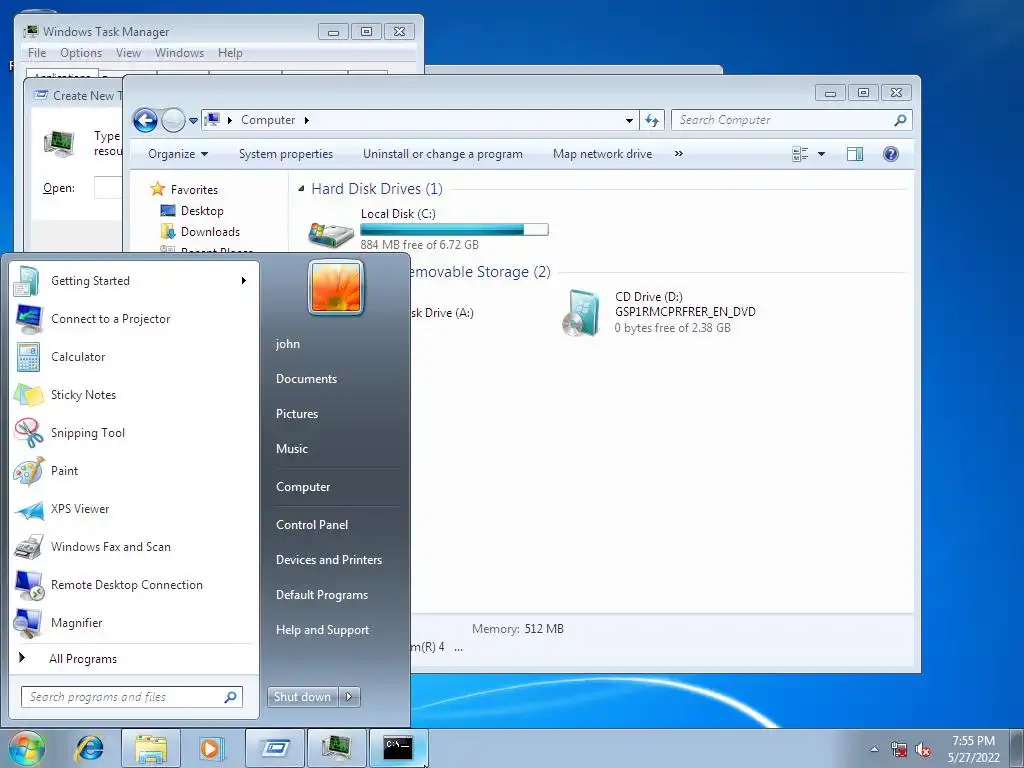Click the clock showing 7:55 PM
1024x768 pixels.
973,741
